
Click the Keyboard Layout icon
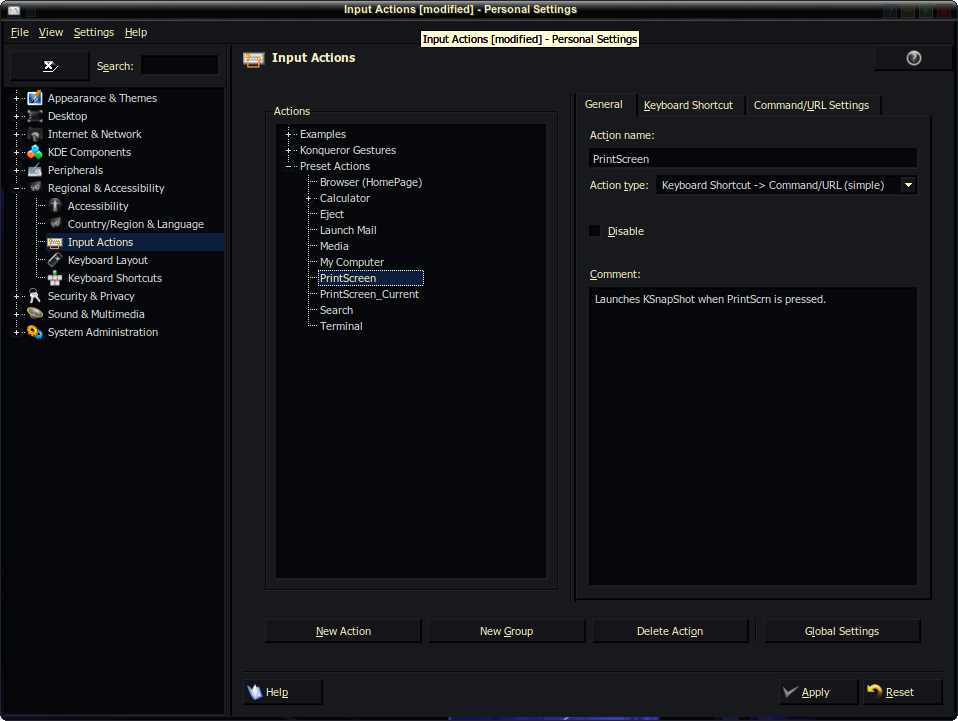55,260
